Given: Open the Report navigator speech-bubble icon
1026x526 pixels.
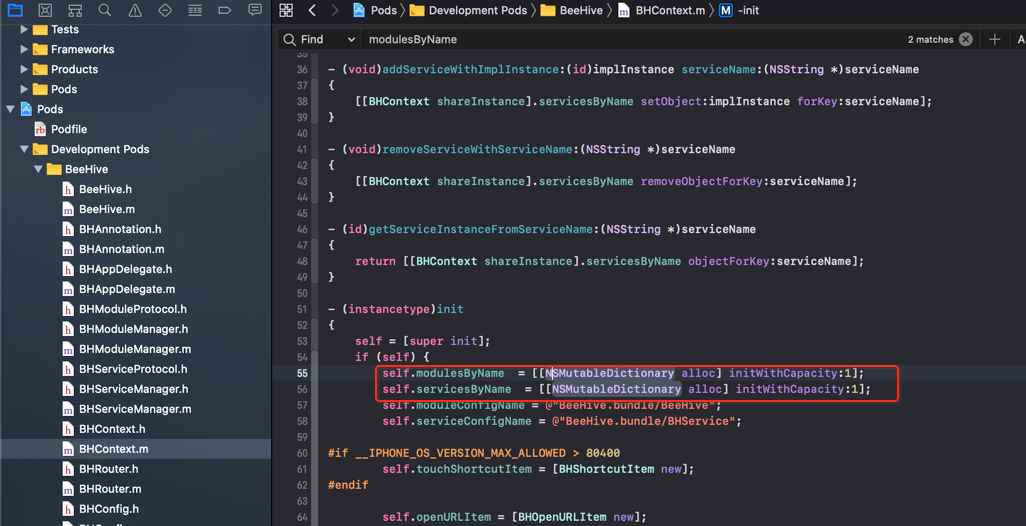Looking at the screenshot, I should [255, 10].
